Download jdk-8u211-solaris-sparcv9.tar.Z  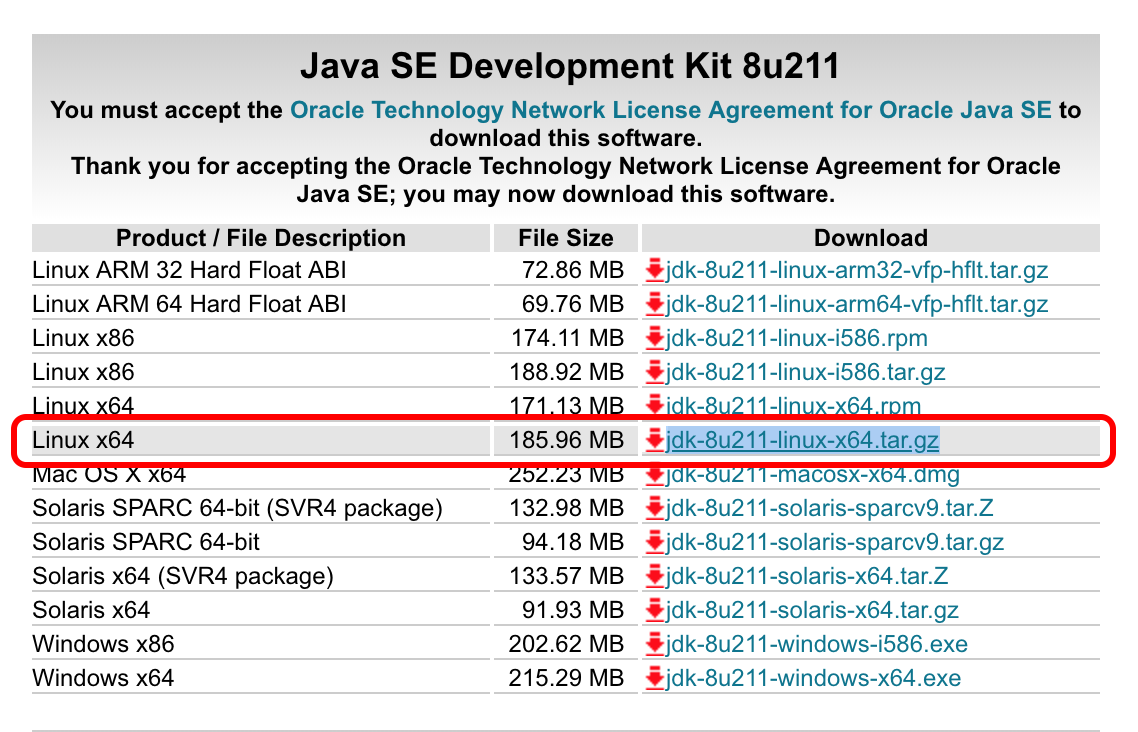pos(830,508)
